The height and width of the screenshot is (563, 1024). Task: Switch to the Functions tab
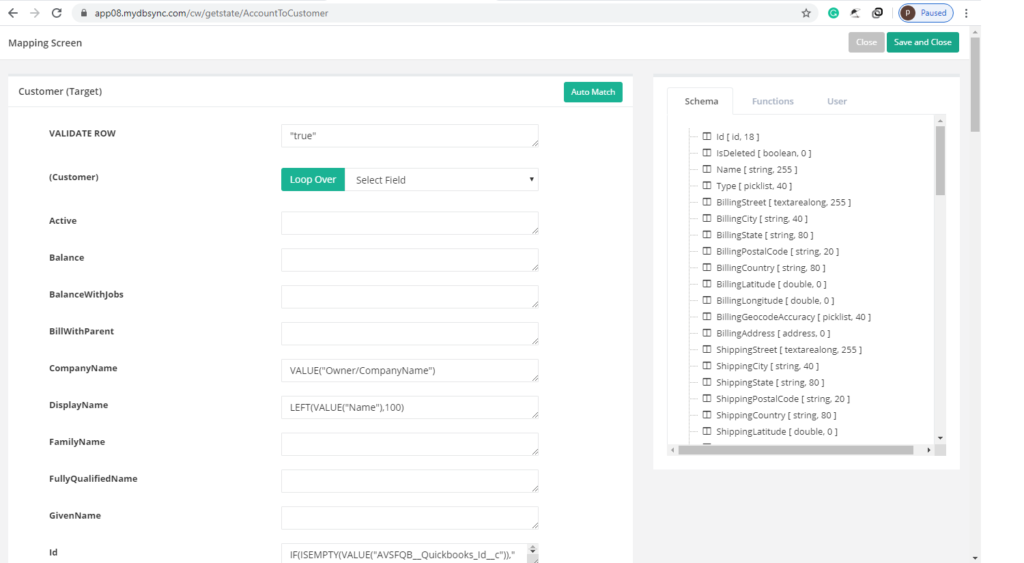[x=772, y=101]
